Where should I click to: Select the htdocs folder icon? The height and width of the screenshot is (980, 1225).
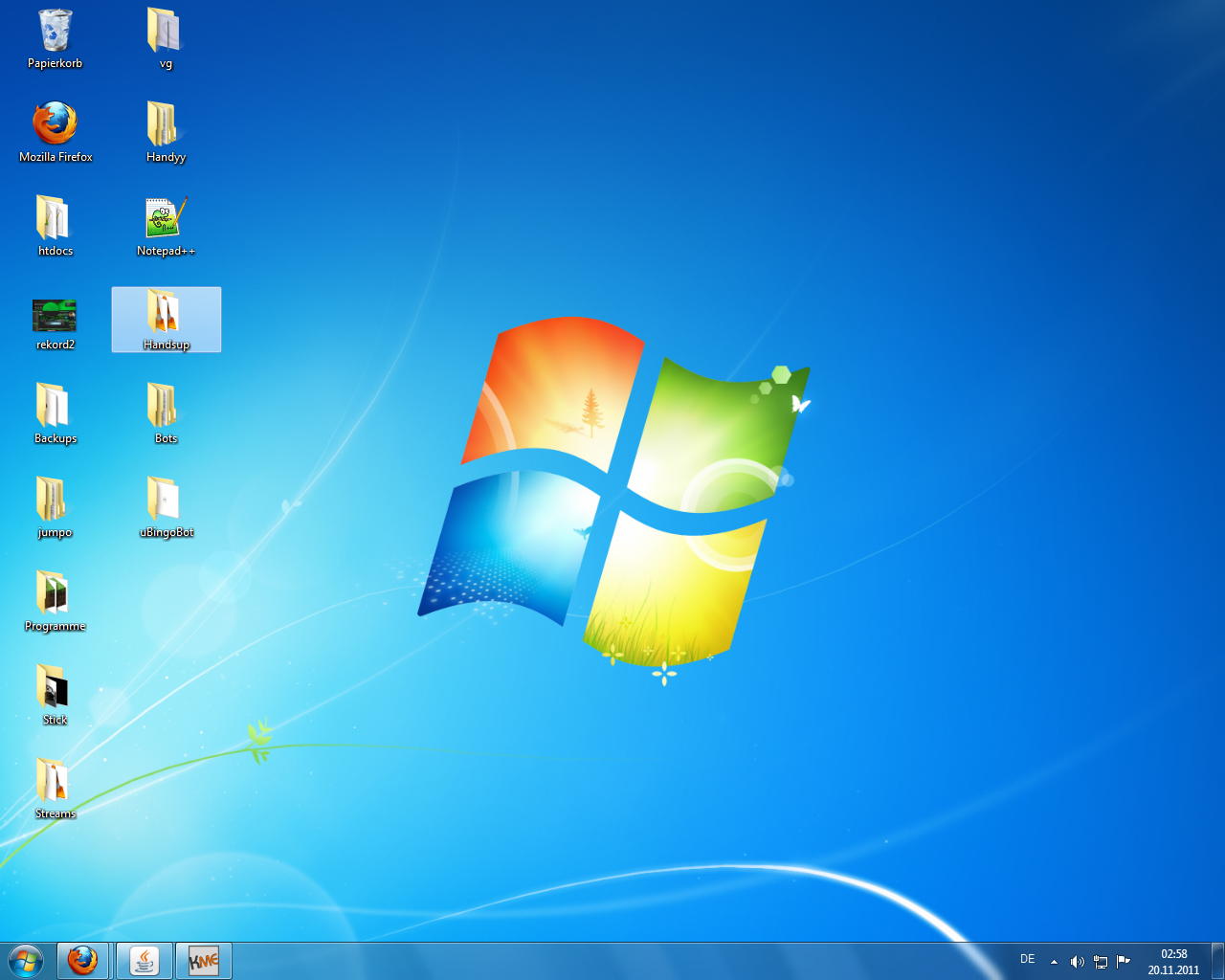[55, 219]
